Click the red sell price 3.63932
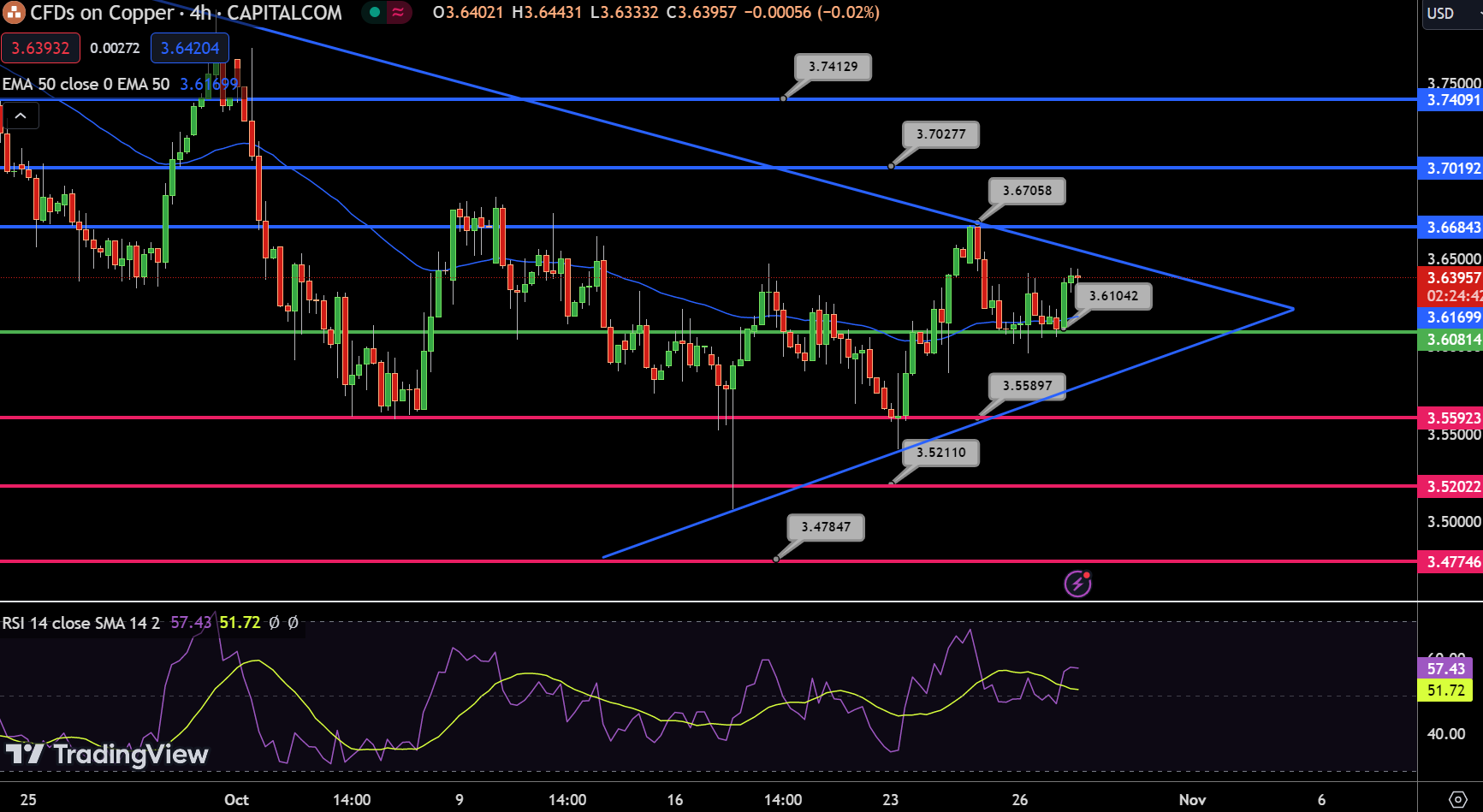The width and height of the screenshot is (1483, 812). point(40,48)
